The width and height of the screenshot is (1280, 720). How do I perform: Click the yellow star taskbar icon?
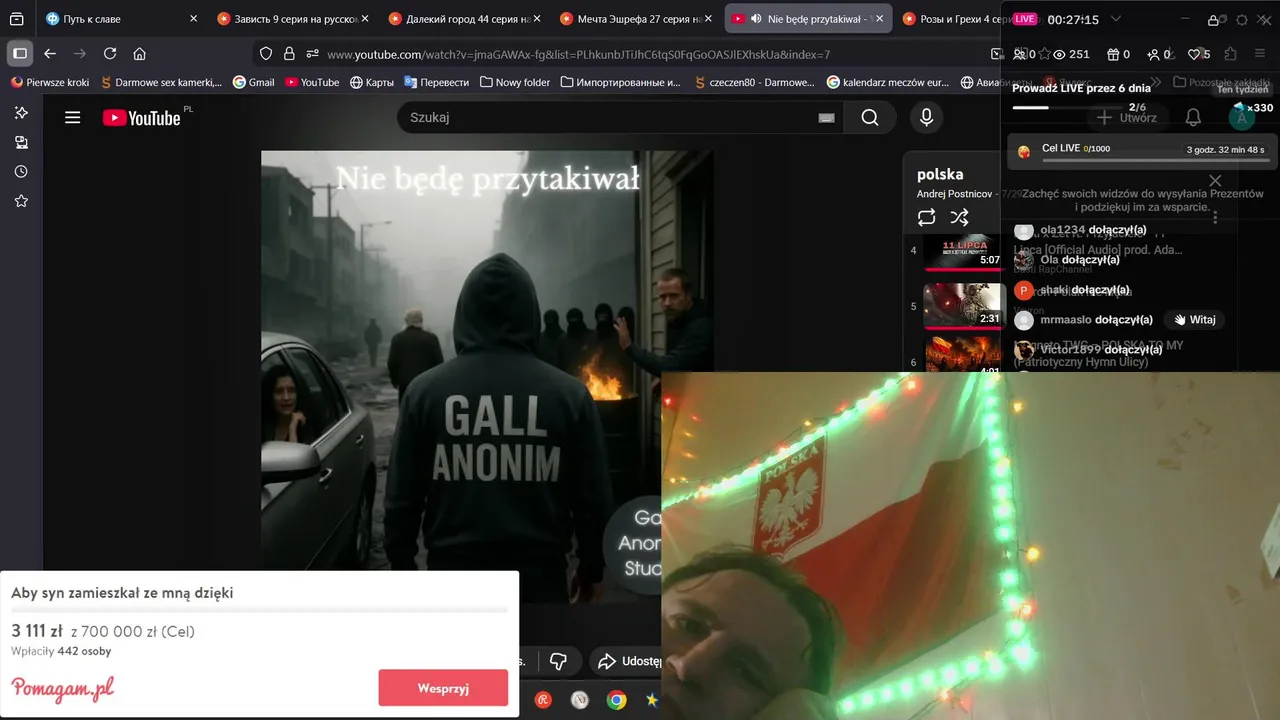coord(652,700)
